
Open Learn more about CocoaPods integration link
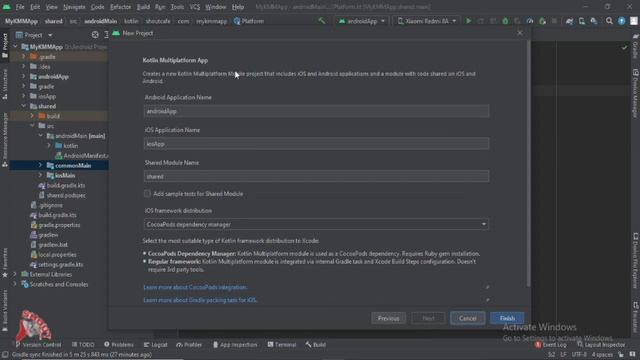tap(195, 287)
